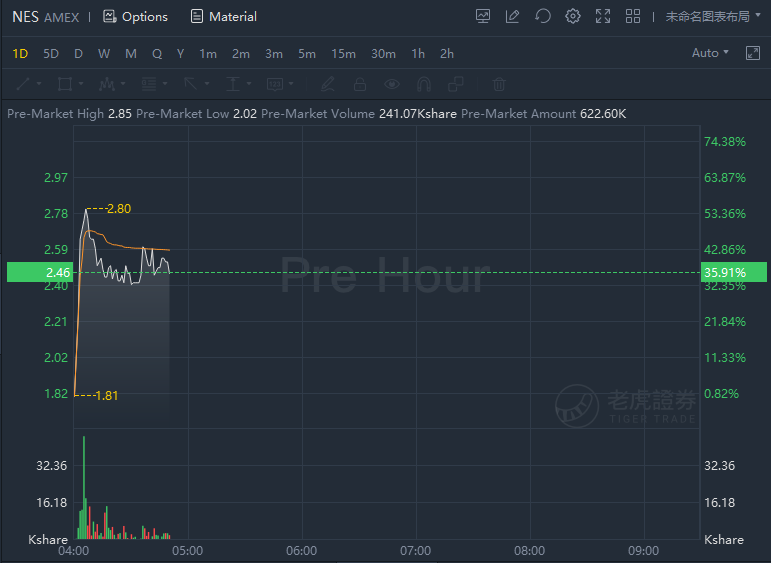Click the edit pencil icon in header
The height and width of the screenshot is (563, 771).
pyautogui.click(x=512, y=16)
